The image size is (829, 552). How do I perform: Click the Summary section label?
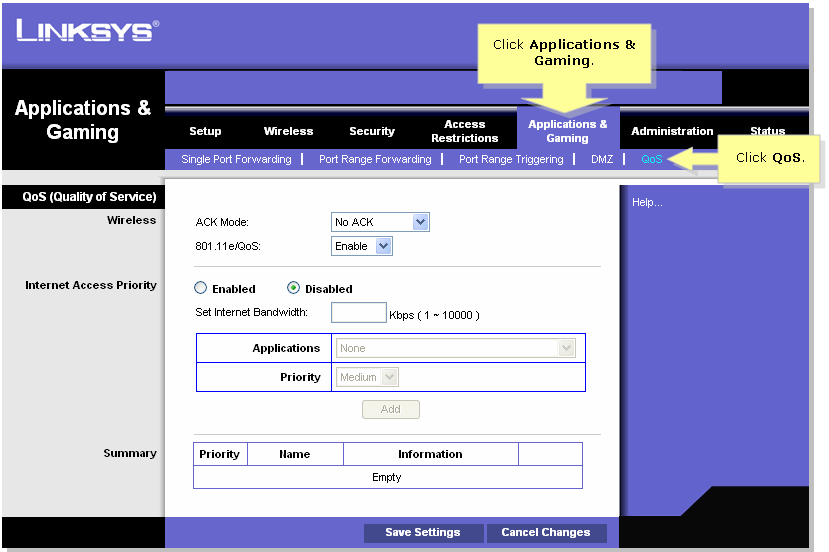130,453
